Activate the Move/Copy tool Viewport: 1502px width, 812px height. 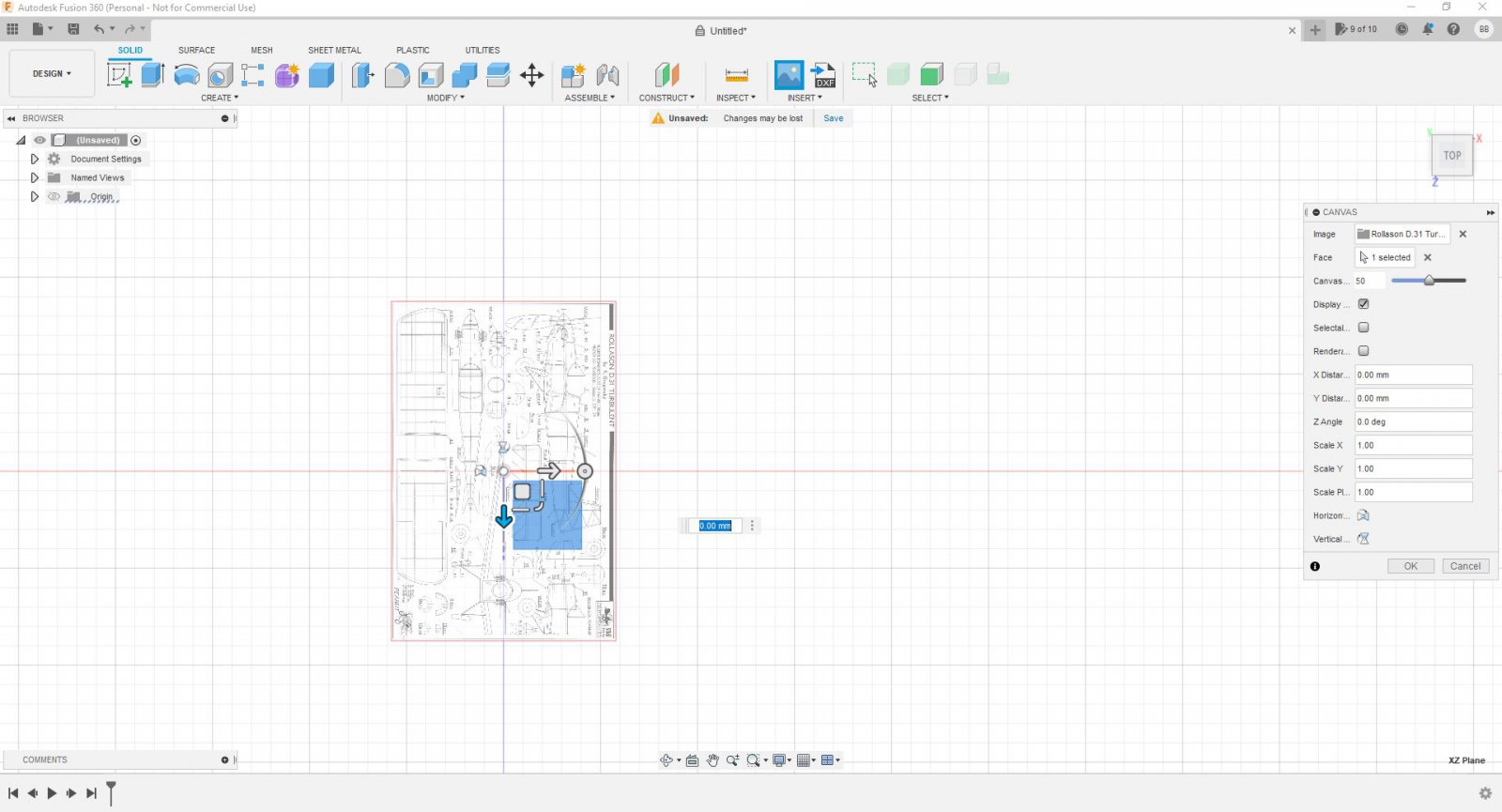(532, 75)
